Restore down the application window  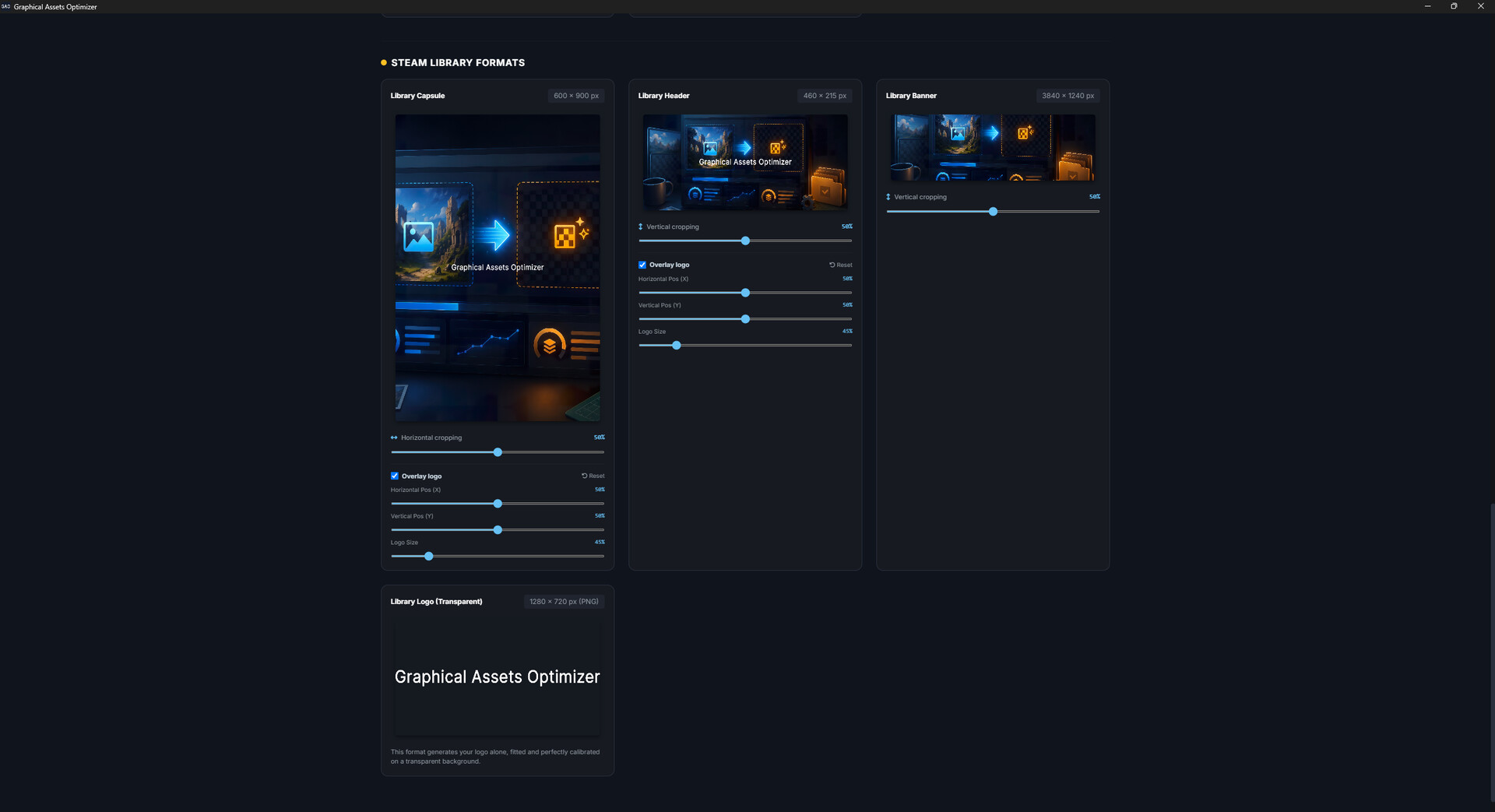click(x=1454, y=6)
